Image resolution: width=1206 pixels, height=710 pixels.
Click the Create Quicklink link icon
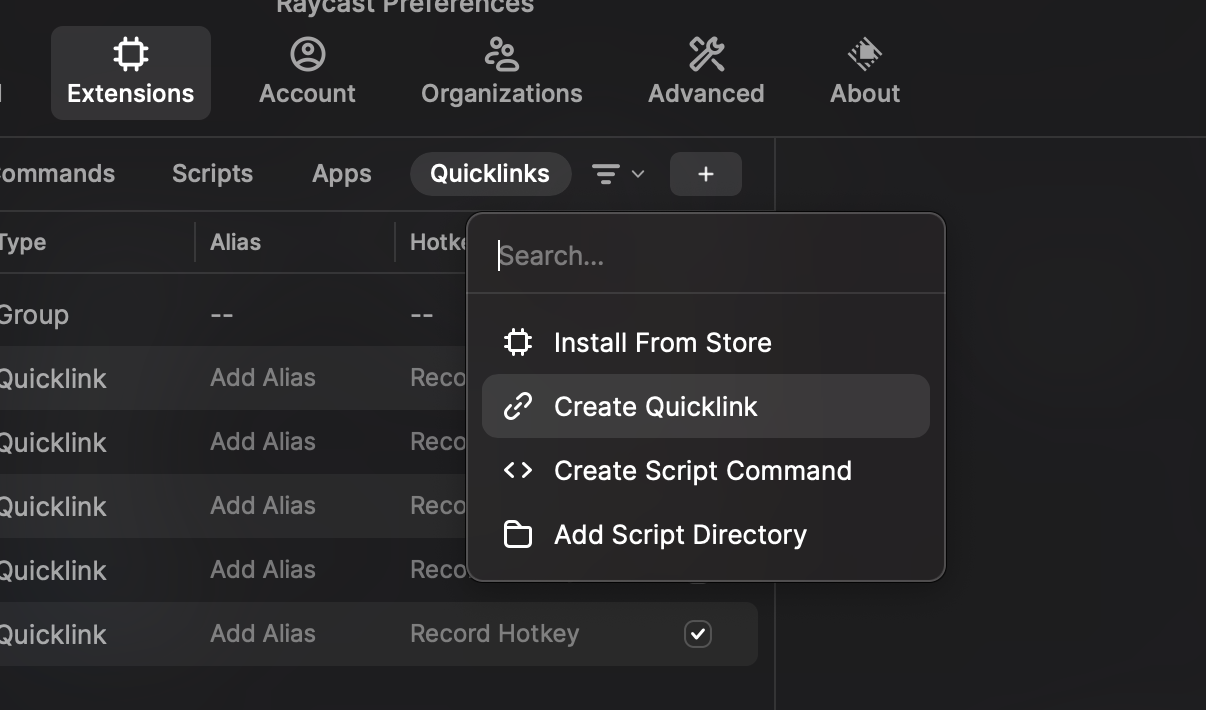(x=517, y=406)
